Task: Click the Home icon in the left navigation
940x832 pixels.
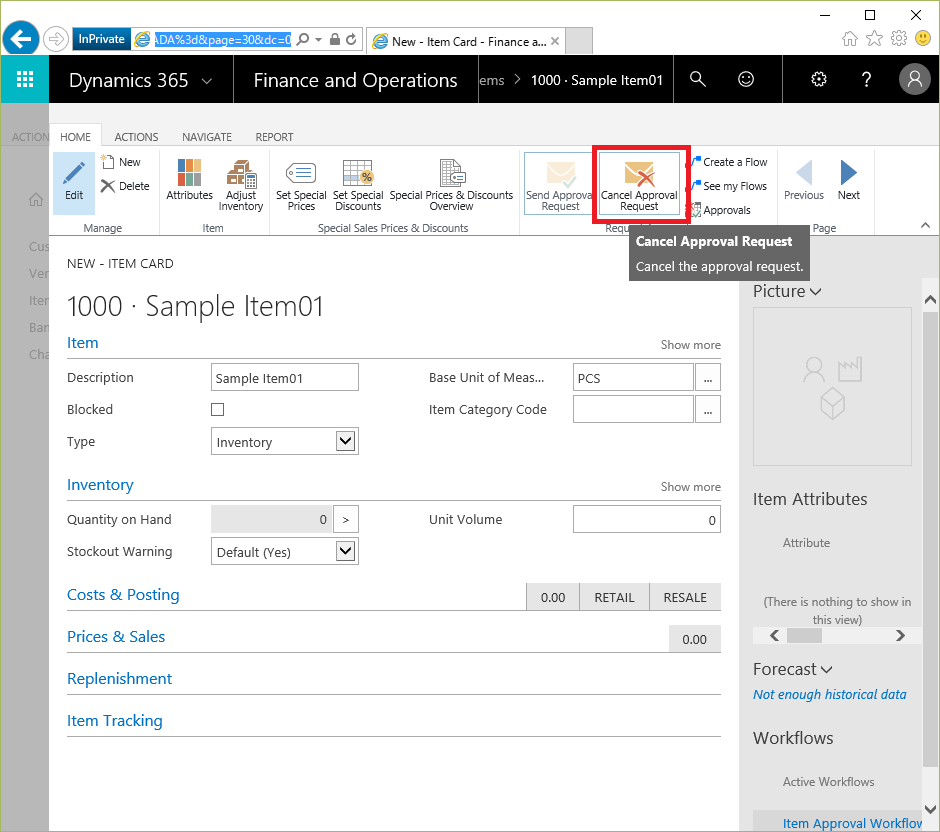Action: [x=36, y=200]
